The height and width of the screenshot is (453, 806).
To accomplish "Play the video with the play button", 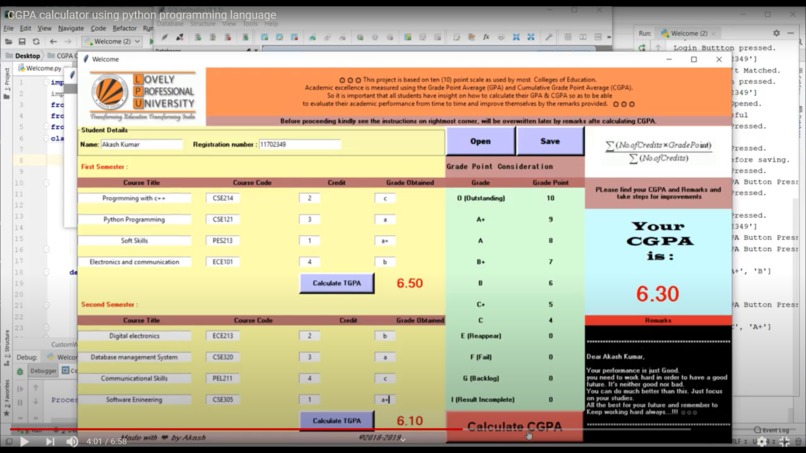I will tap(24, 441).
